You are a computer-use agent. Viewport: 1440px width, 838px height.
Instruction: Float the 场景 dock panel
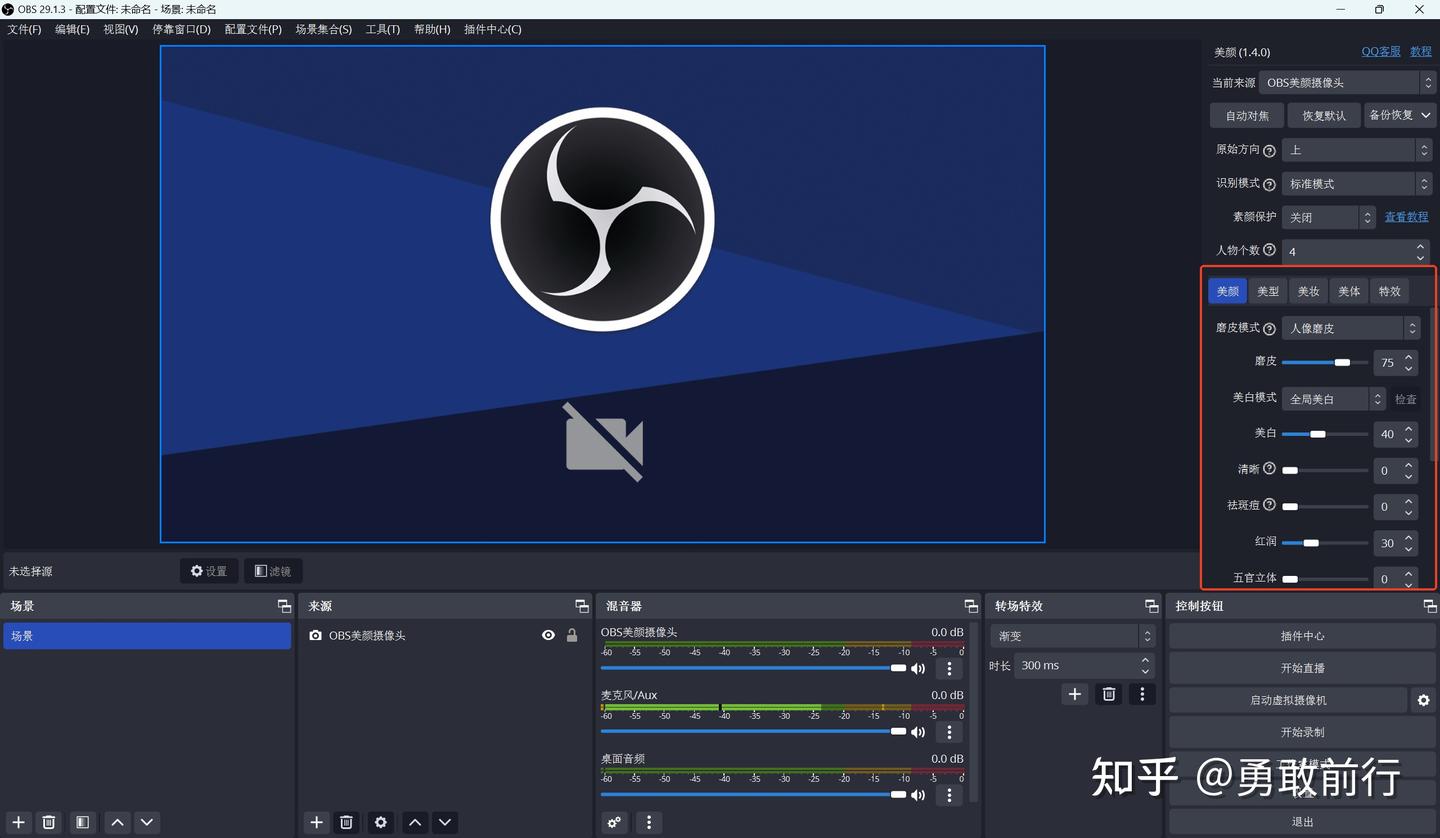pos(284,606)
